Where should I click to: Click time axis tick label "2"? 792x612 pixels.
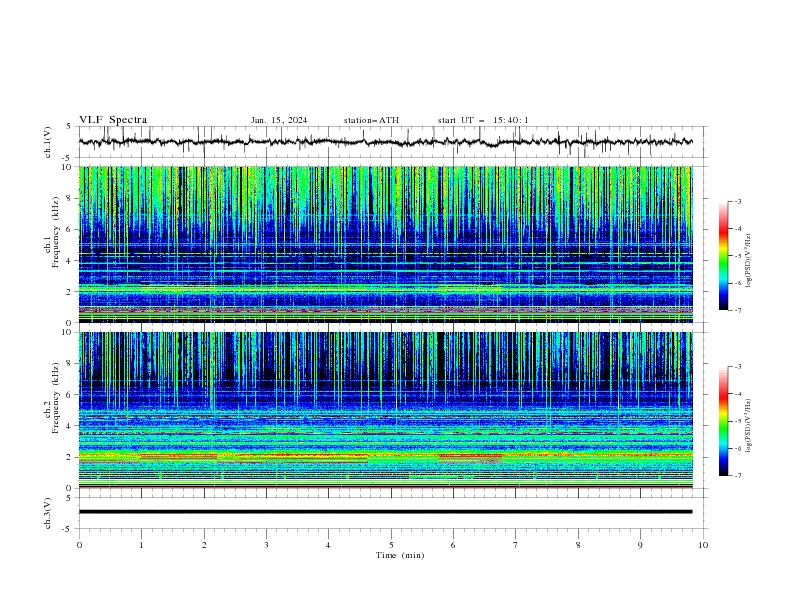pos(204,545)
